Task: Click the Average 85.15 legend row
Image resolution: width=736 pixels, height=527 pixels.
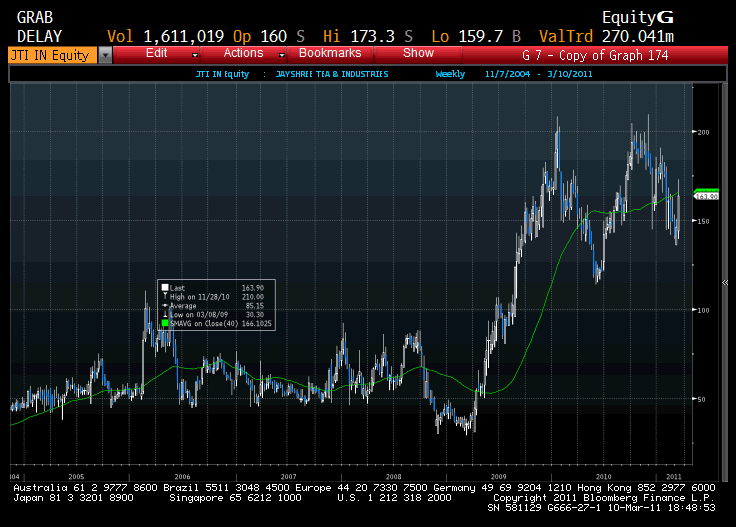Action: [216, 306]
